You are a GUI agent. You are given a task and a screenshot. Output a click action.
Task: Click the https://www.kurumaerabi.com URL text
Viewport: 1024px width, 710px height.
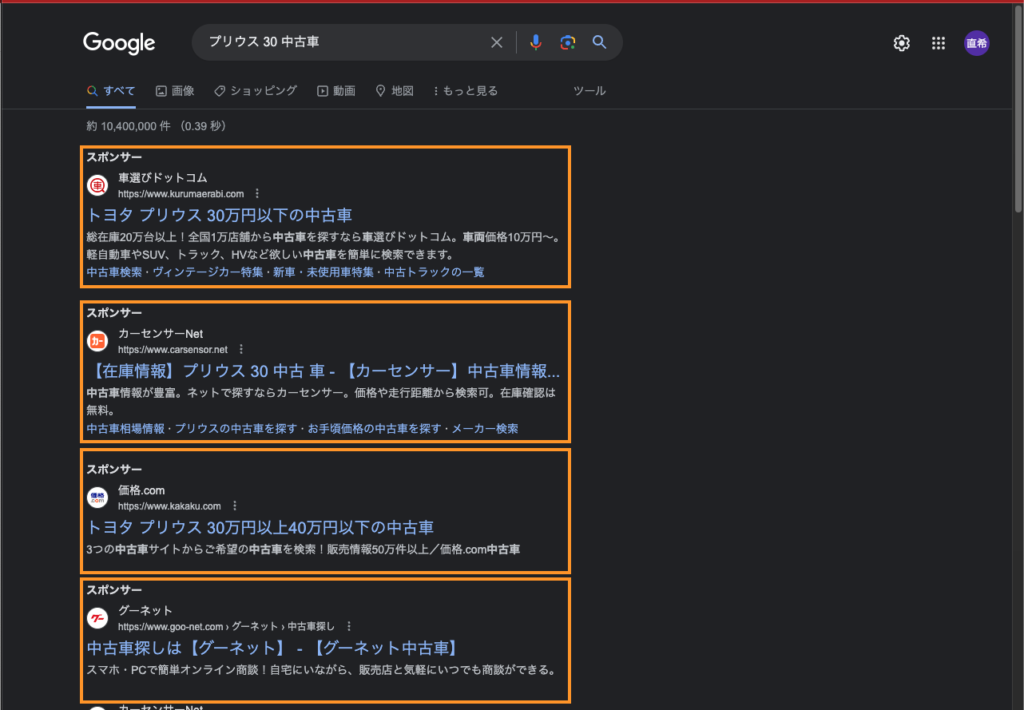pos(181,194)
